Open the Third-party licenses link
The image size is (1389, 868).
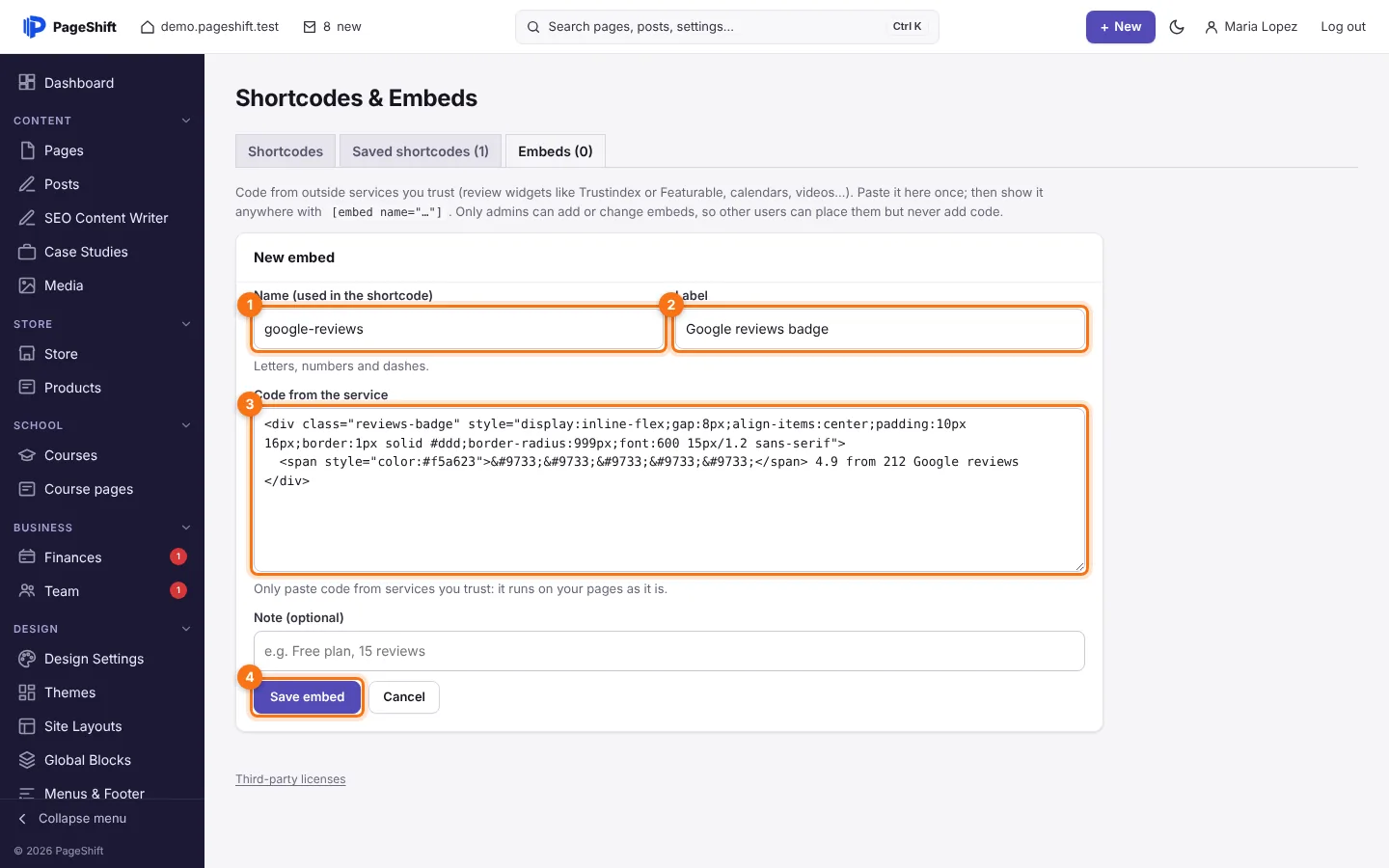click(x=290, y=779)
